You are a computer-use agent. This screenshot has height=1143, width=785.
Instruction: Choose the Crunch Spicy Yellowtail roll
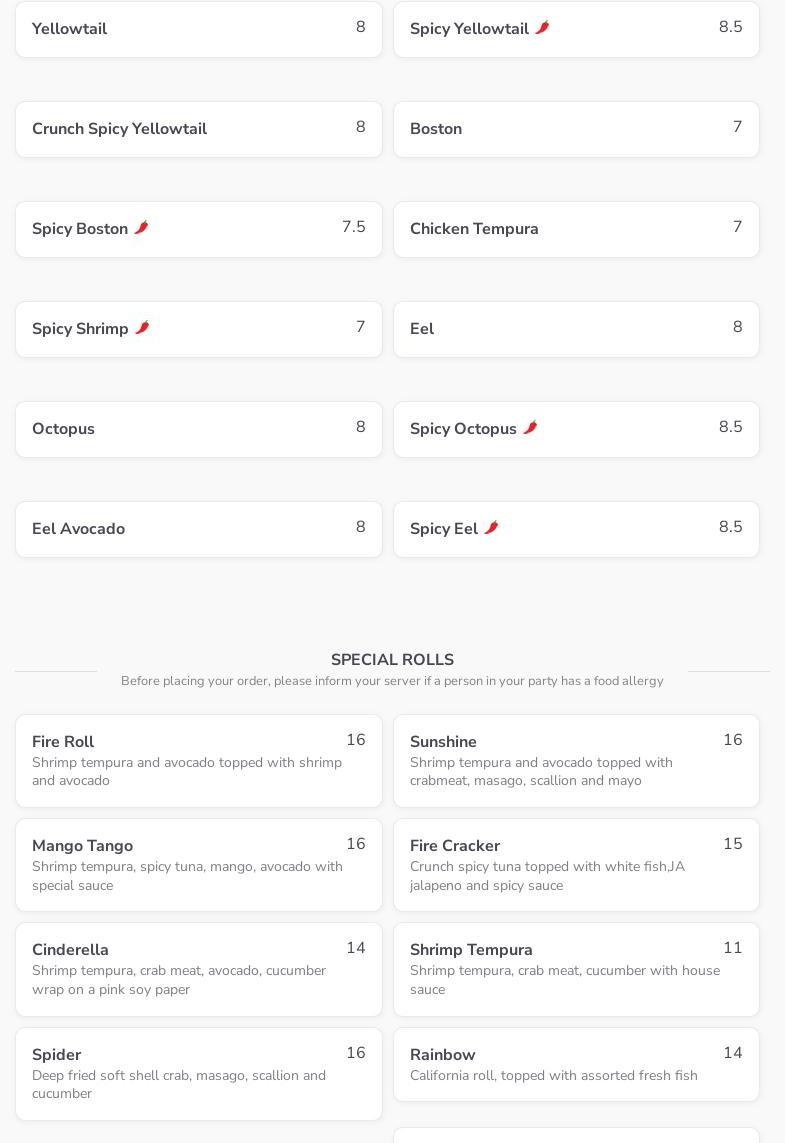198,129
